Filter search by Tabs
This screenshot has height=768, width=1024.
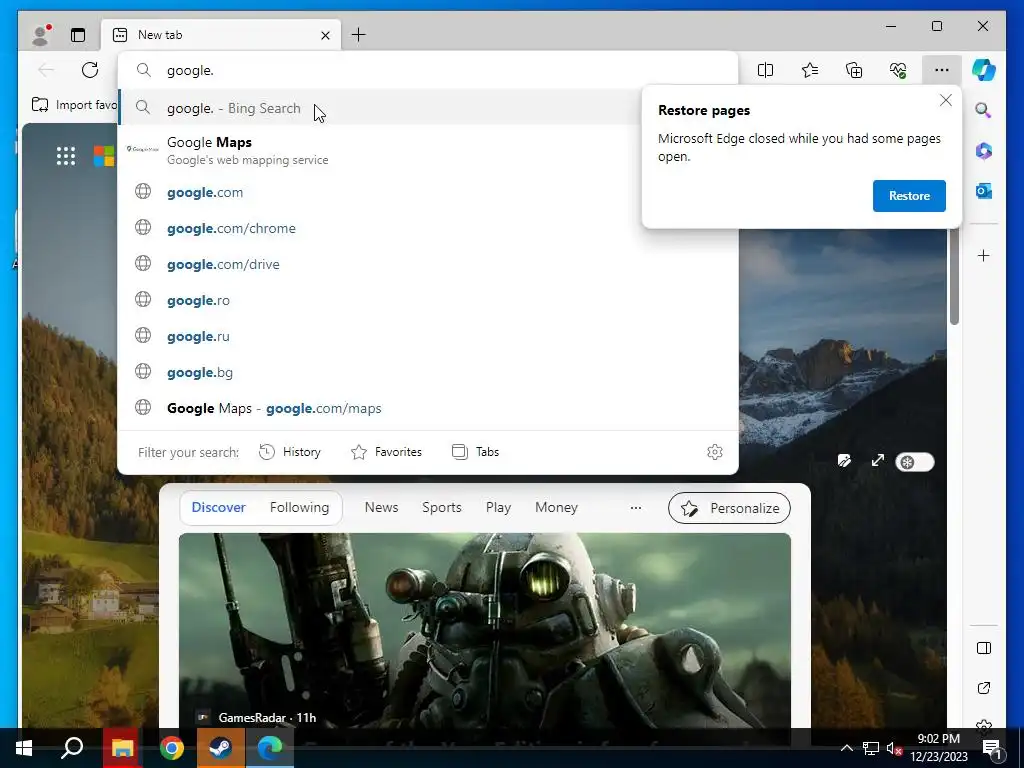pyautogui.click(x=475, y=452)
